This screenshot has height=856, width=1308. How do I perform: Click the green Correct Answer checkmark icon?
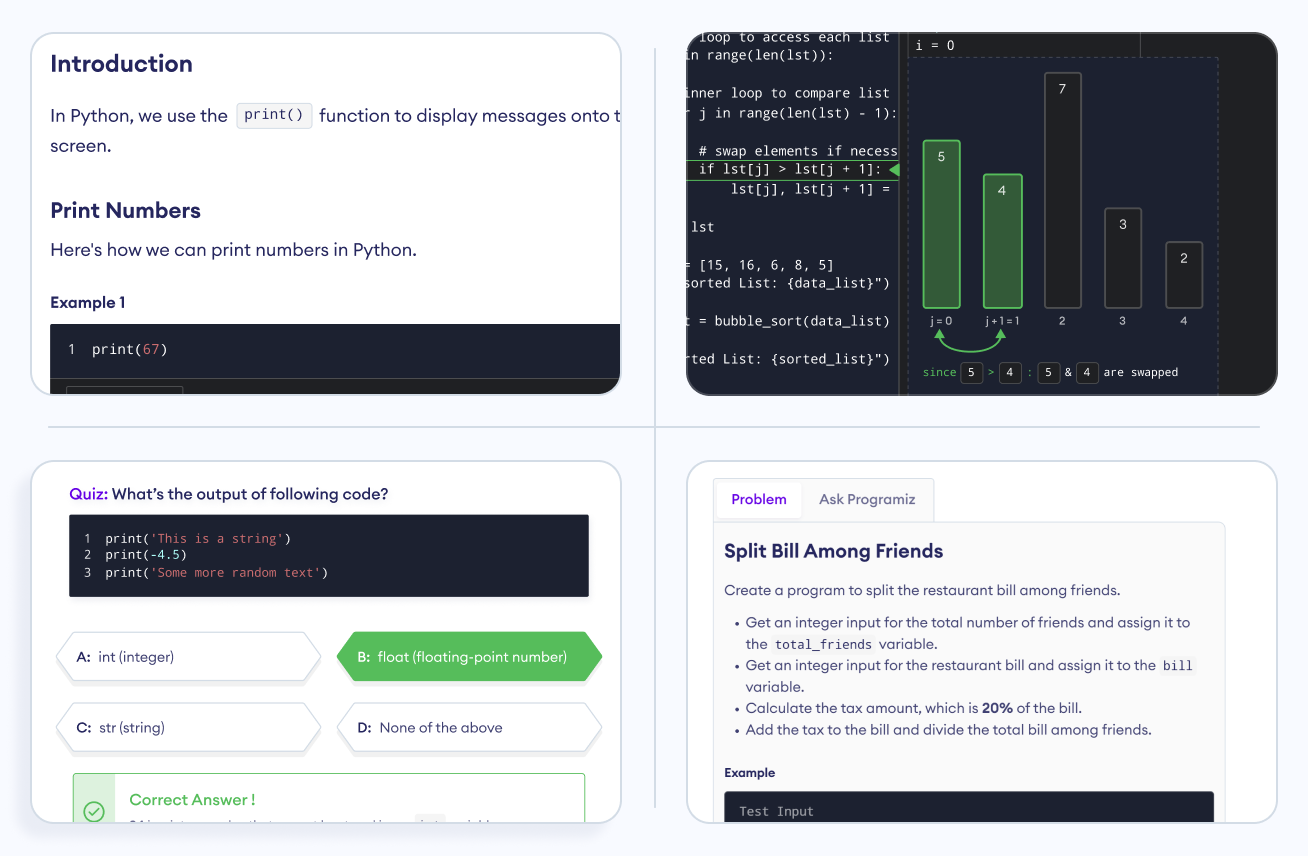point(94,811)
